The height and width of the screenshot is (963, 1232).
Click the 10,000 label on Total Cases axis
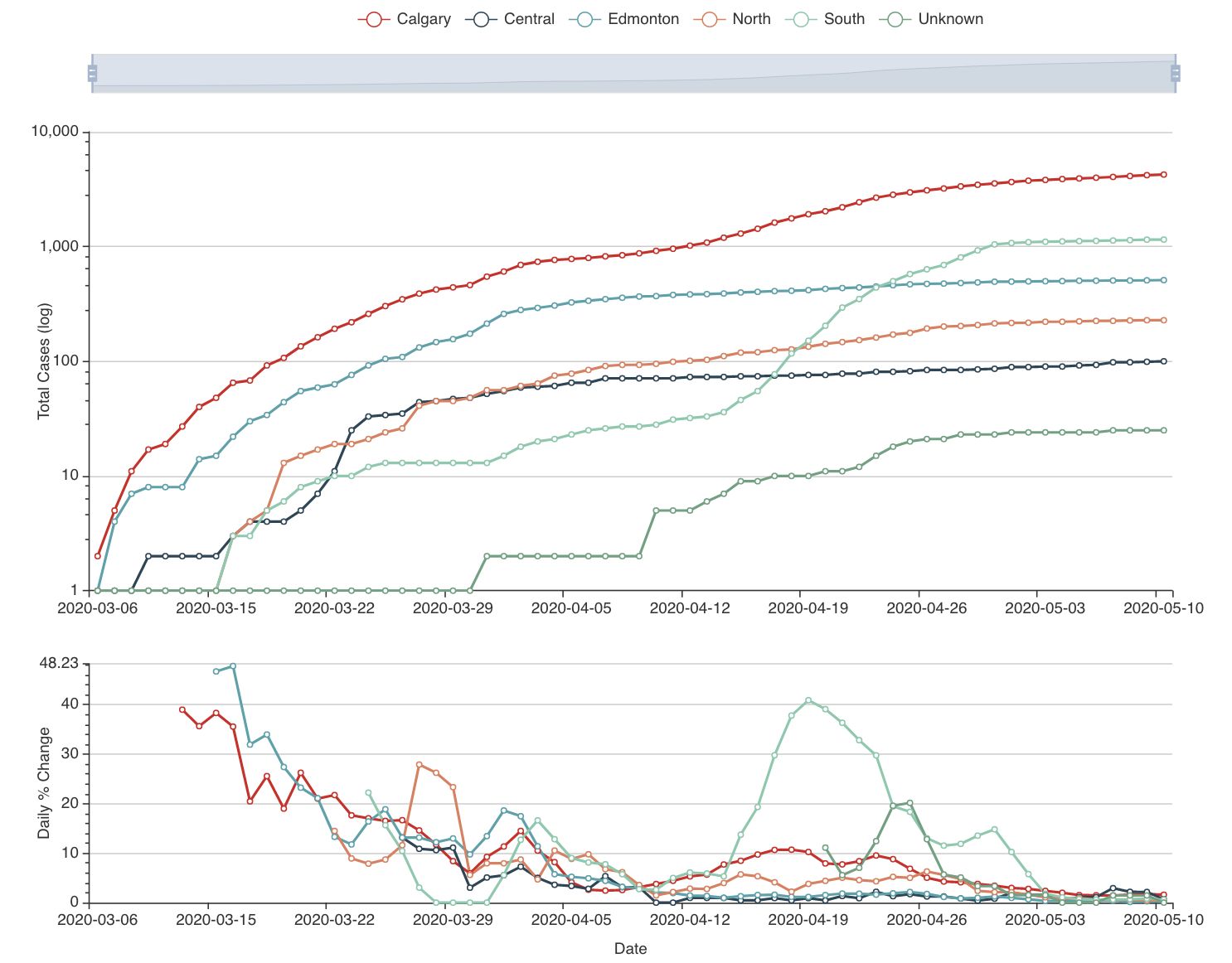(x=55, y=132)
